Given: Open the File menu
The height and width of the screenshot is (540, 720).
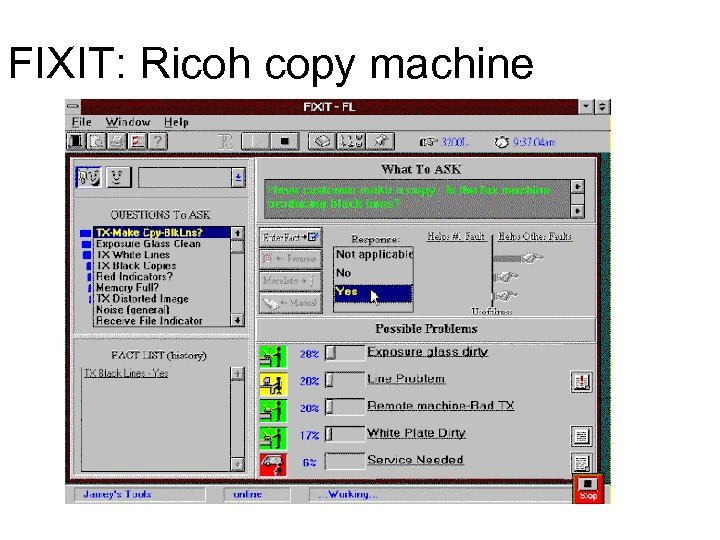Looking at the screenshot, I should click(x=81, y=122).
